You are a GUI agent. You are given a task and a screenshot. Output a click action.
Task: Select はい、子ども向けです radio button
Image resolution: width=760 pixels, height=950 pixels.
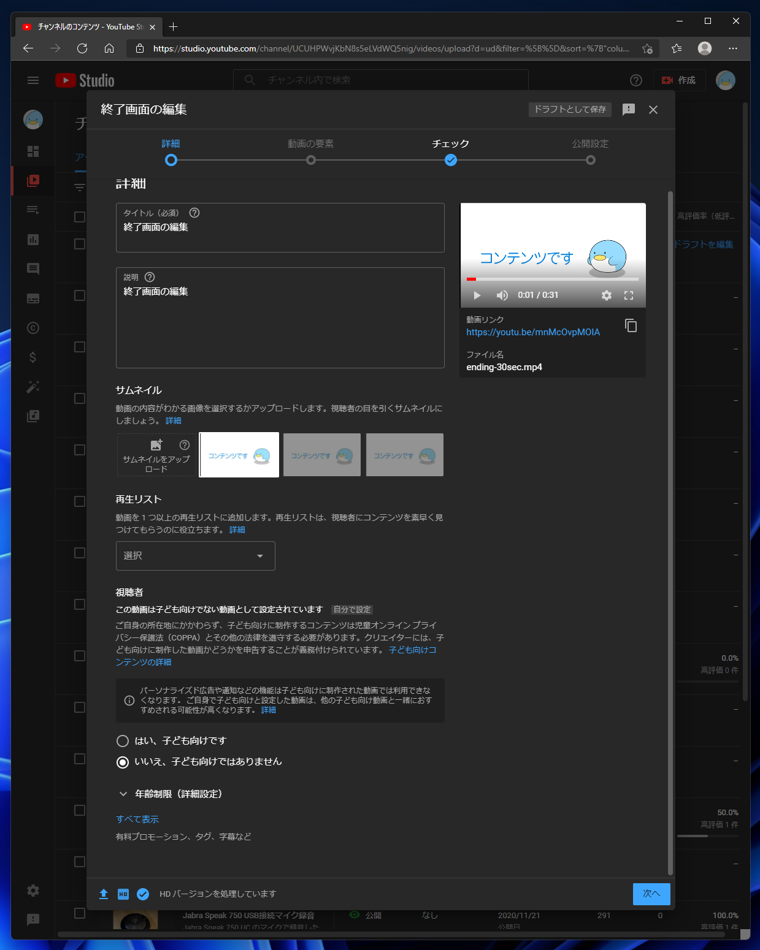[122, 741]
